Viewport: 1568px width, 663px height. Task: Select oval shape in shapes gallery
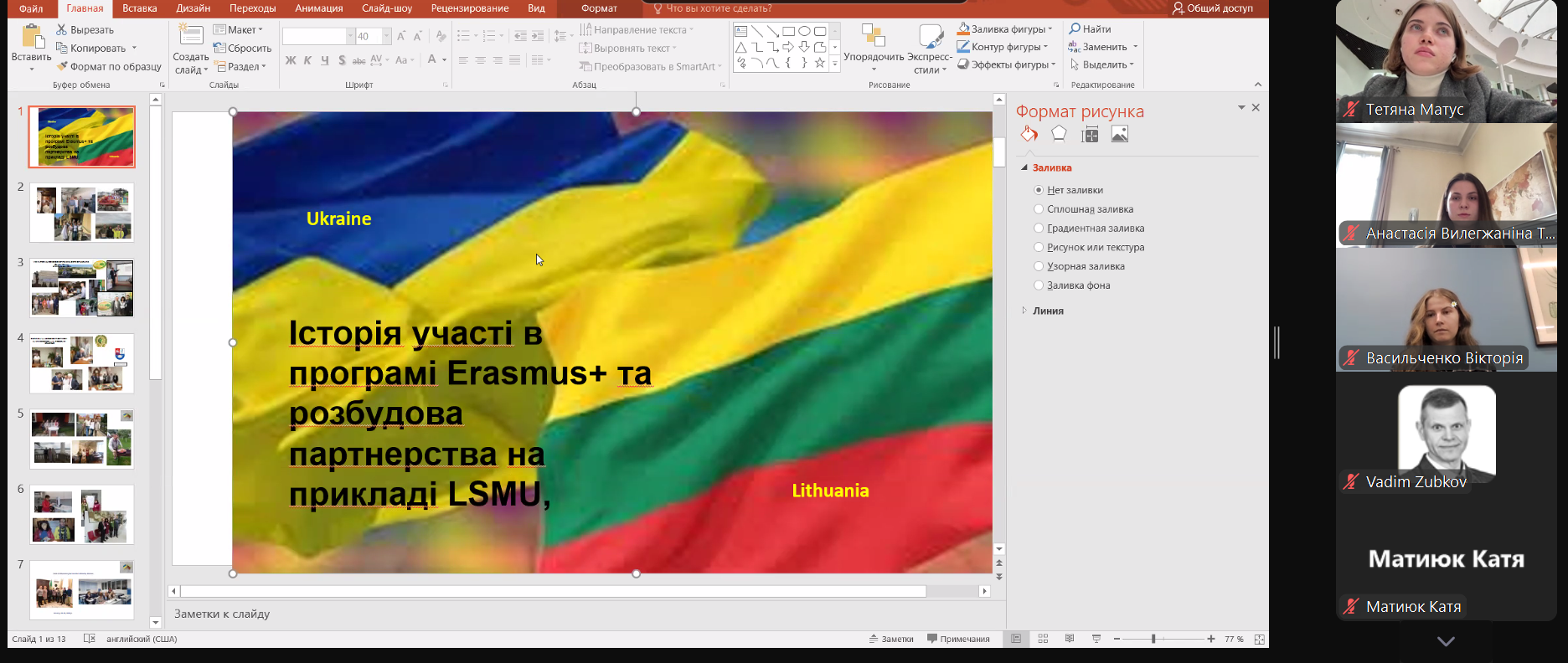point(804,31)
